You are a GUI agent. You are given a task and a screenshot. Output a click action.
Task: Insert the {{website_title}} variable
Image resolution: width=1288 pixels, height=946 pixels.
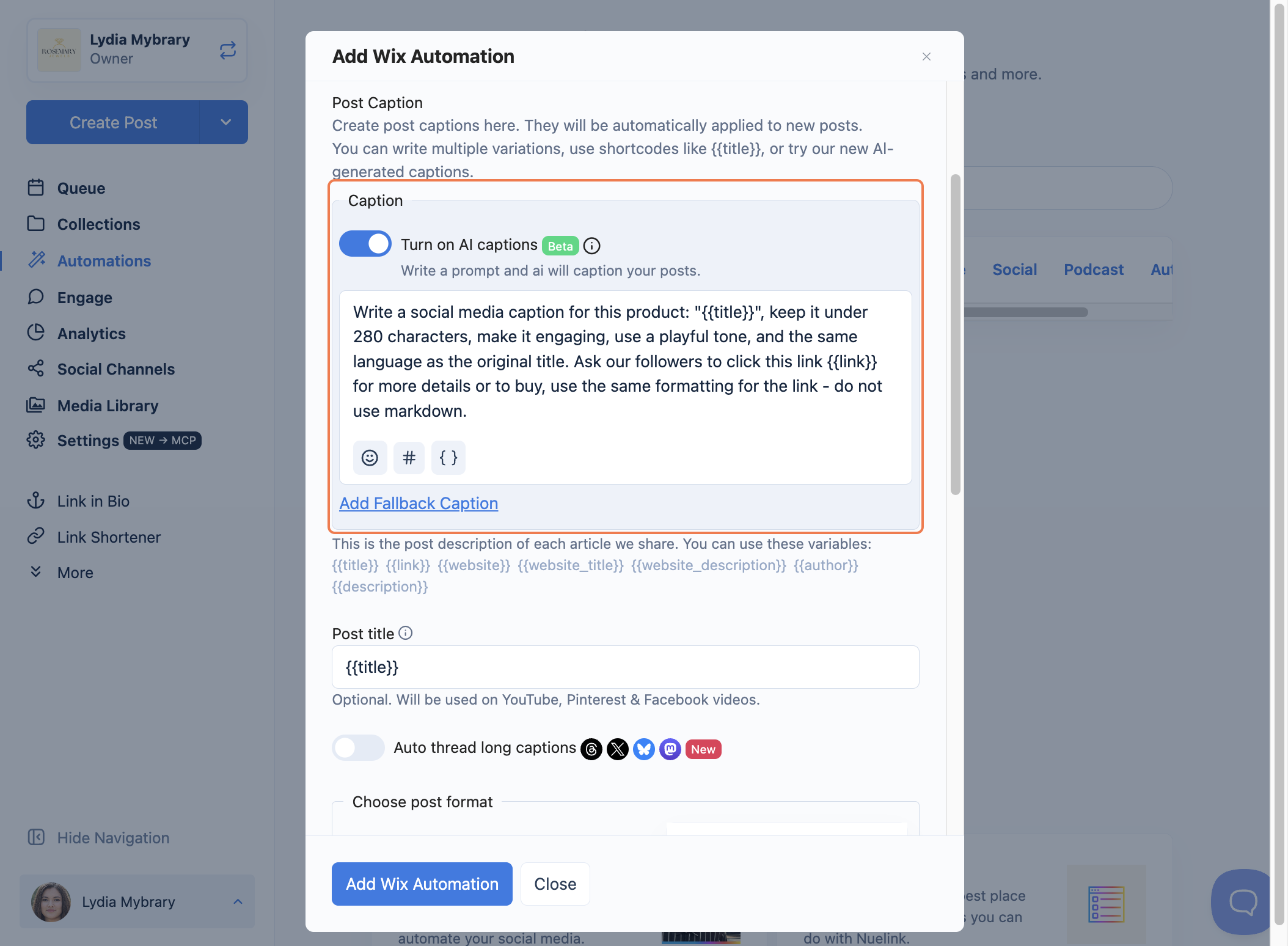[x=571, y=565]
